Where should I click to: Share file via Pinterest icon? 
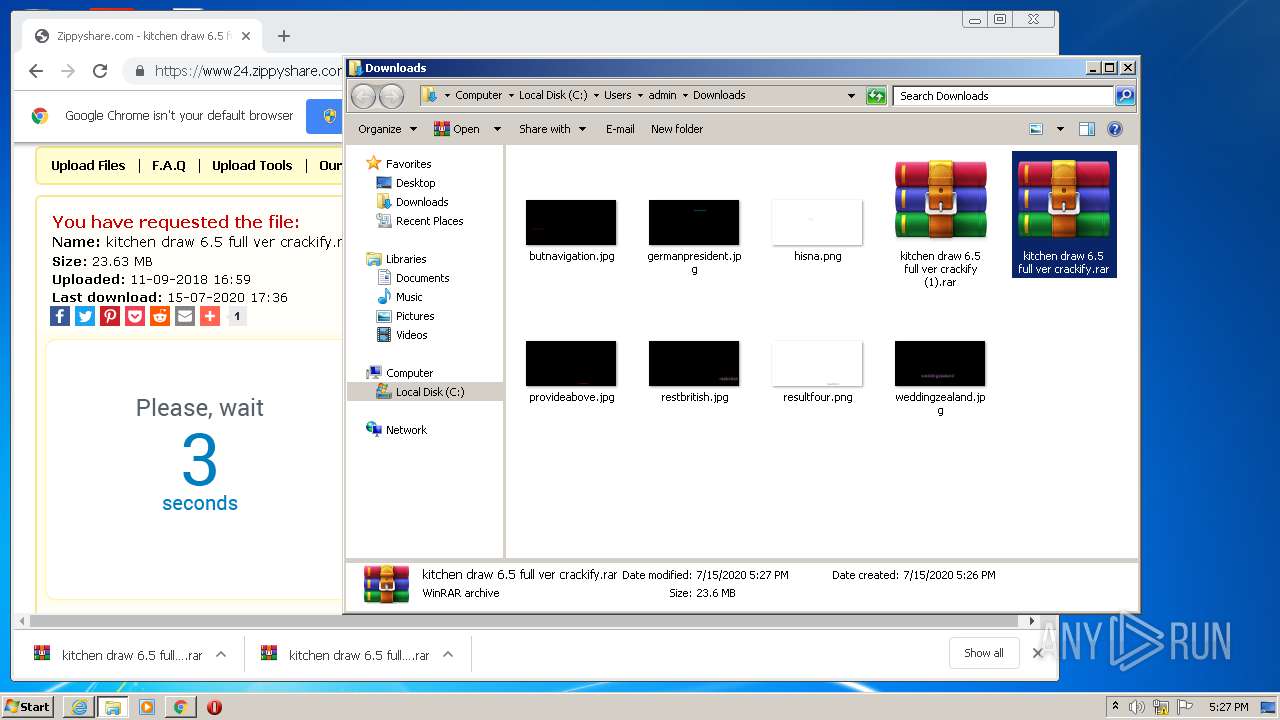click(110, 316)
